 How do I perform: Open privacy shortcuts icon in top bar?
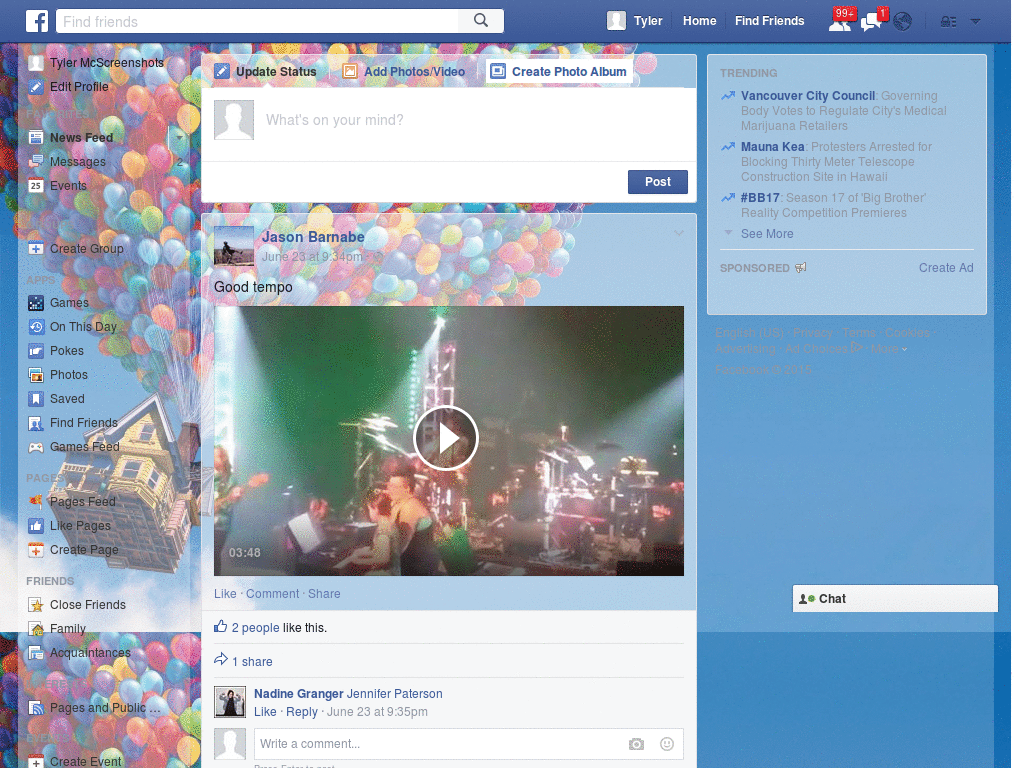click(x=948, y=22)
